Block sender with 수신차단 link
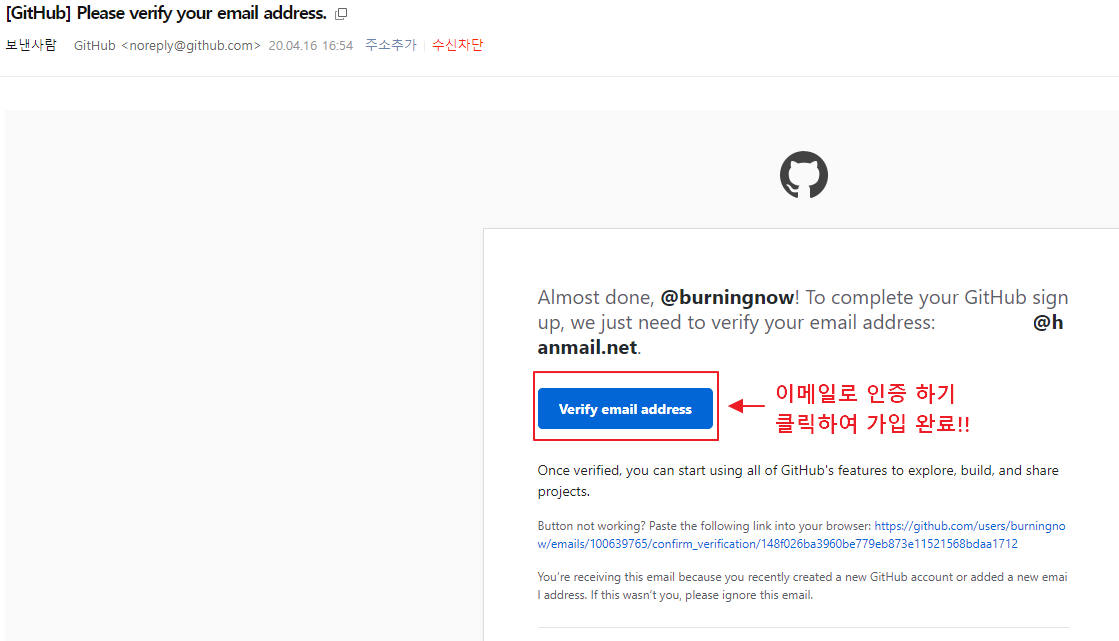 pos(457,45)
